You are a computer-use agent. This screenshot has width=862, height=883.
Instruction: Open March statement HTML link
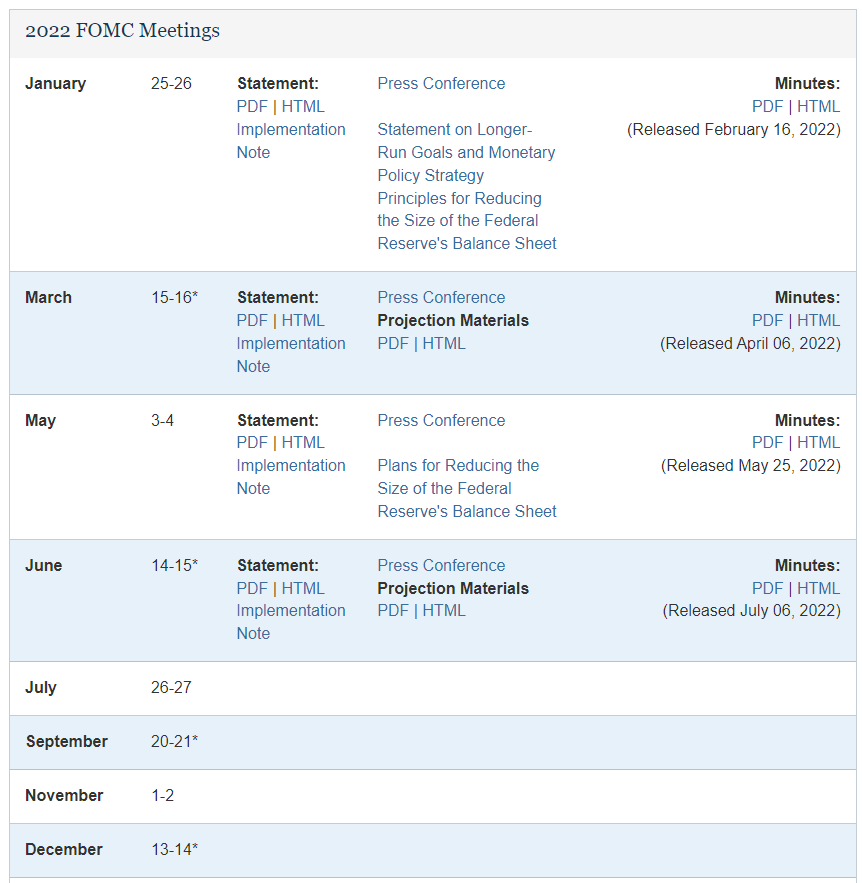(303, 320)
